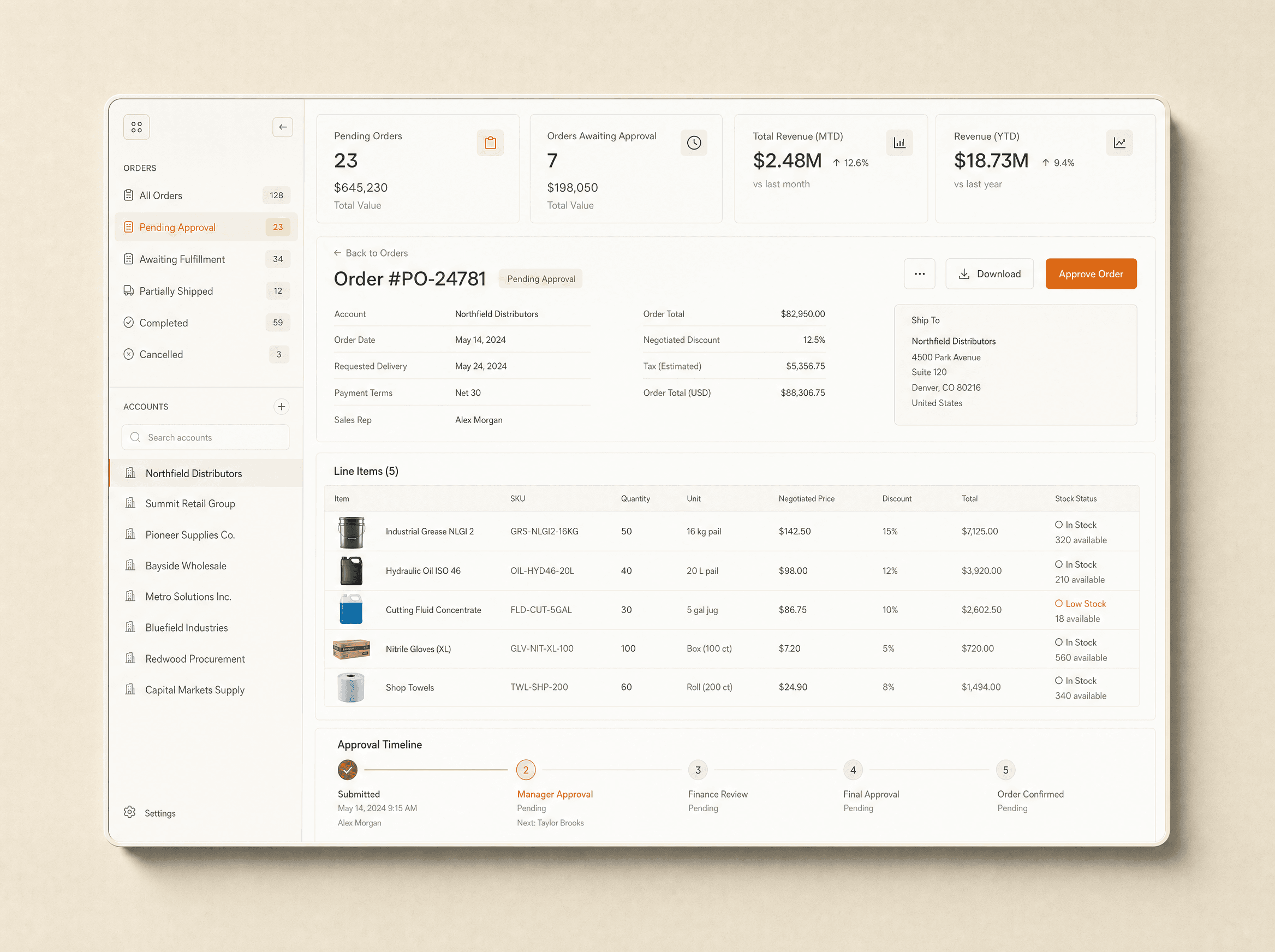This screenshot has width=1275, height=952.
Task: Click Approve Order button
Action: (1091, 273)
